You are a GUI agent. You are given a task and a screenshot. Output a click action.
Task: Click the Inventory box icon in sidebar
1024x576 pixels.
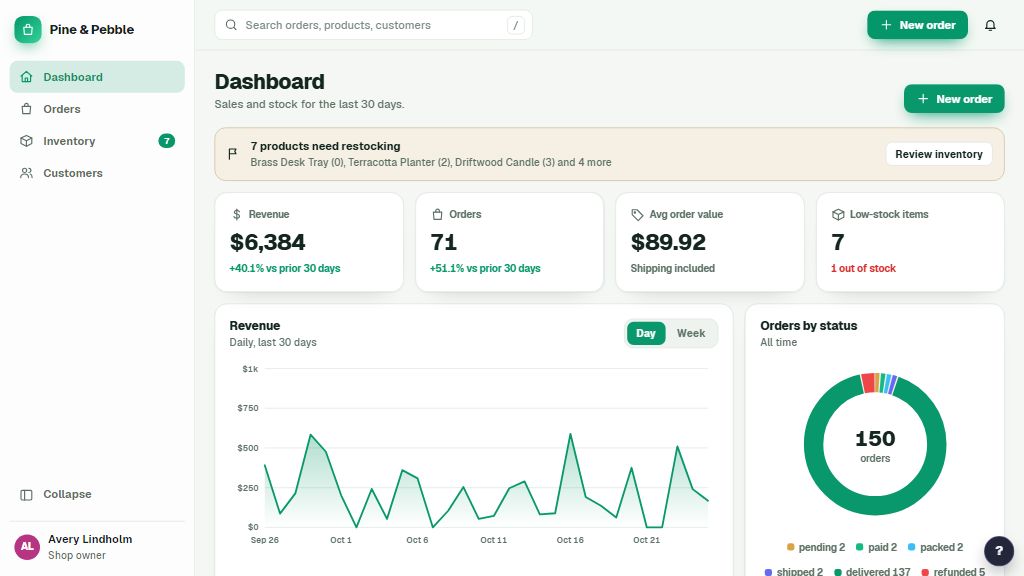[26, 141]
